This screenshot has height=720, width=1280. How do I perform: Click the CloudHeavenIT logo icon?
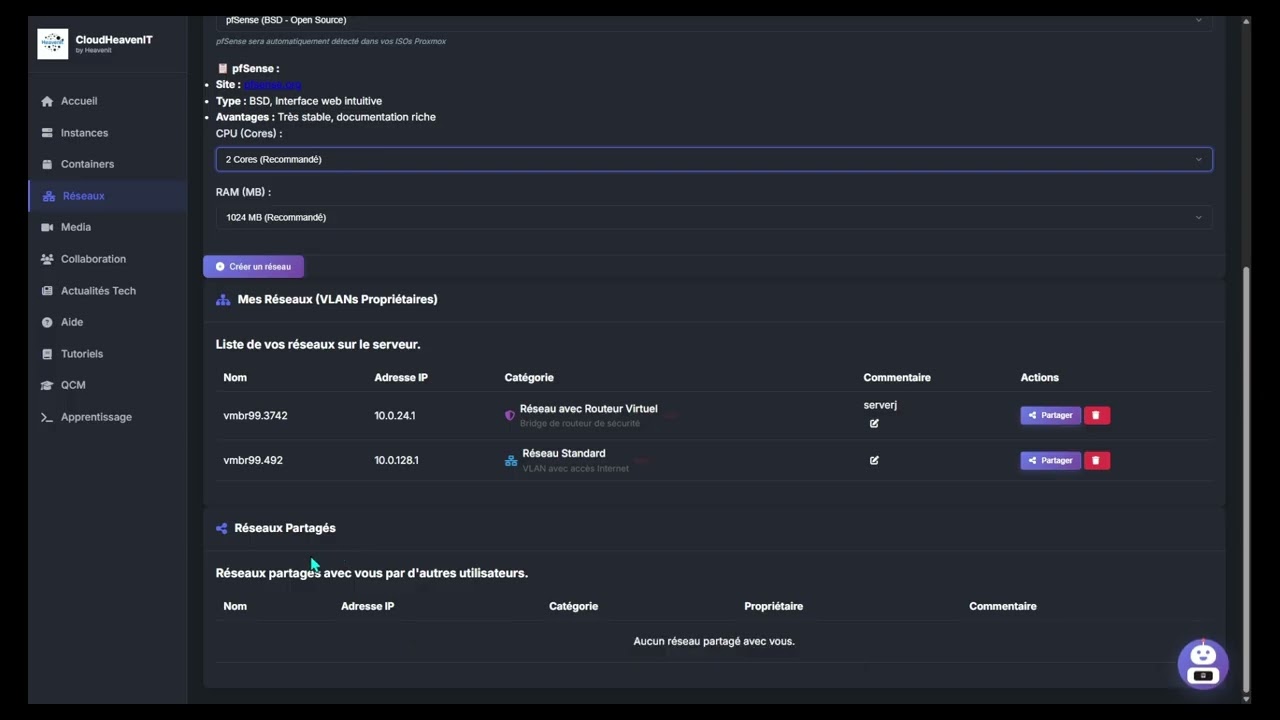(x=53, y=44)
